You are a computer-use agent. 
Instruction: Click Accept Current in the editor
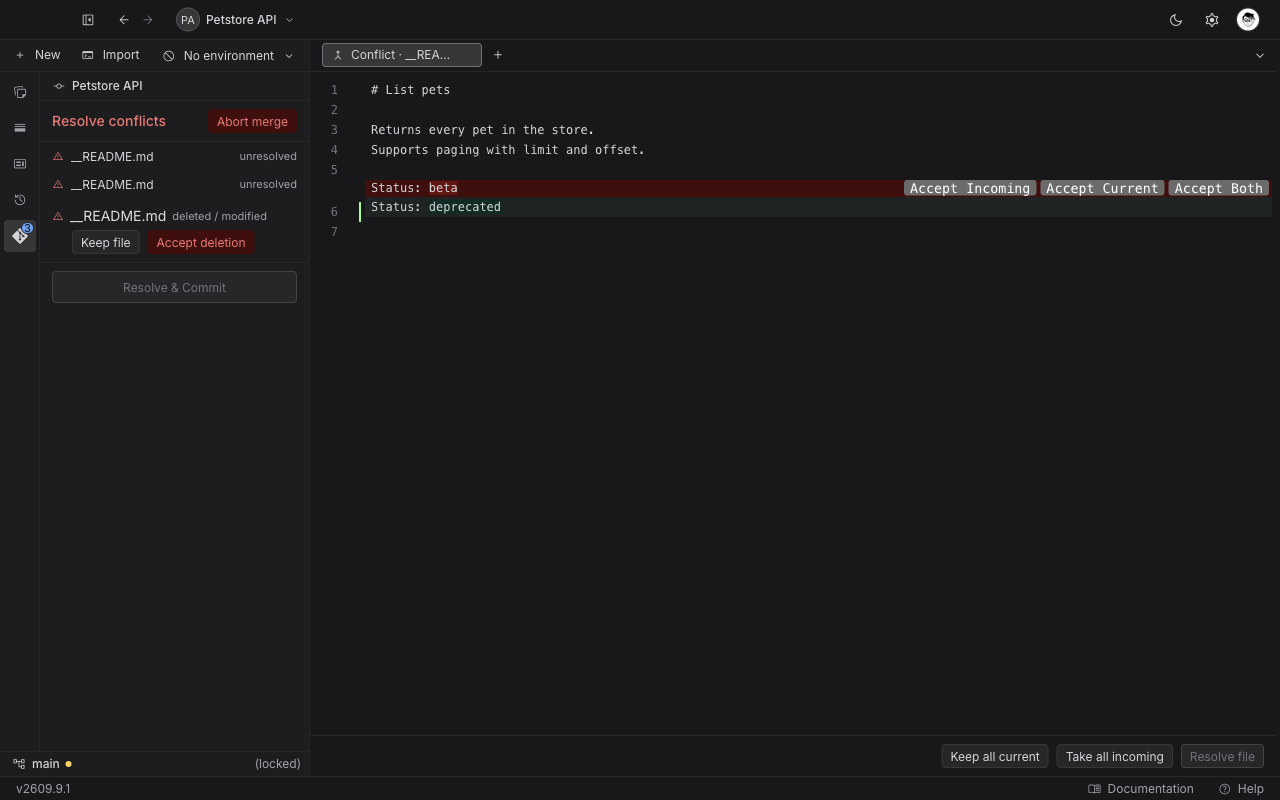1102,188
